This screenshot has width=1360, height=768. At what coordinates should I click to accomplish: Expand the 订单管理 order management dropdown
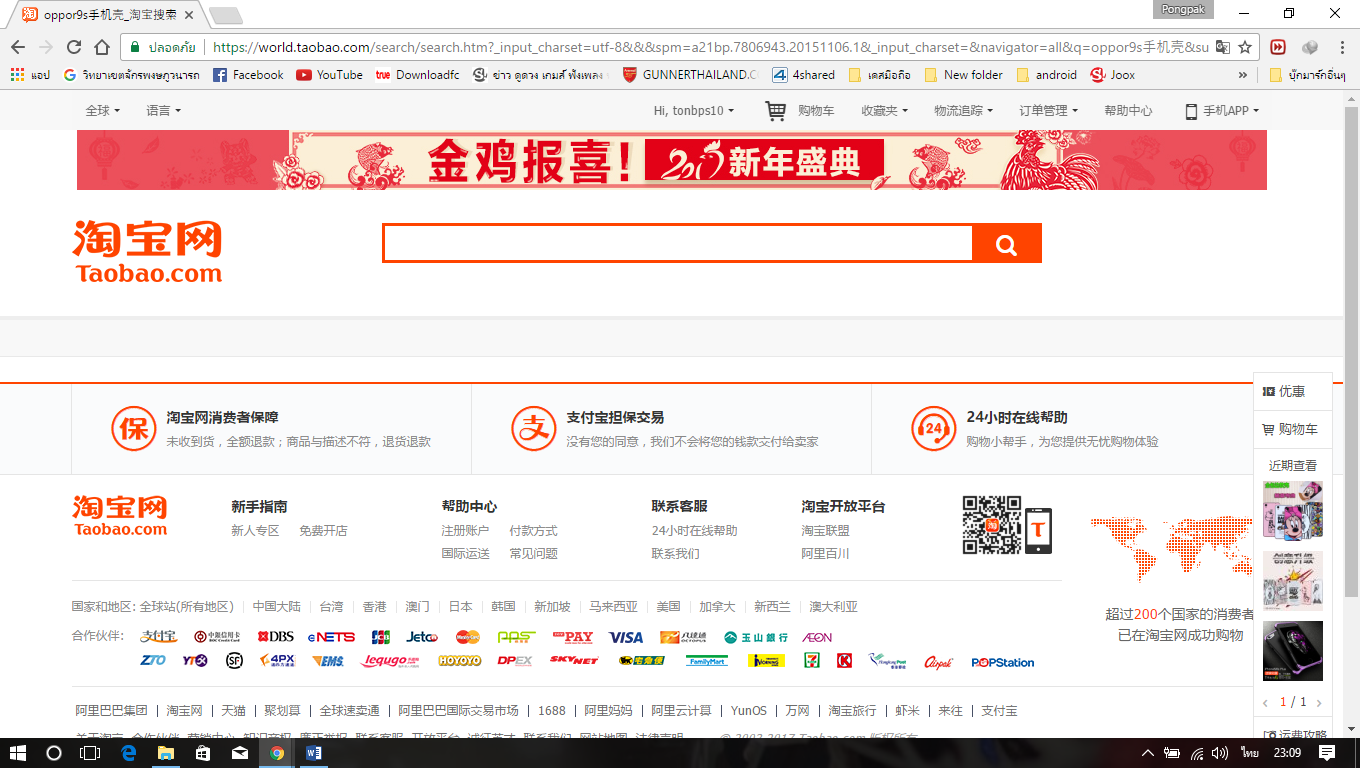pos(1049,111)
